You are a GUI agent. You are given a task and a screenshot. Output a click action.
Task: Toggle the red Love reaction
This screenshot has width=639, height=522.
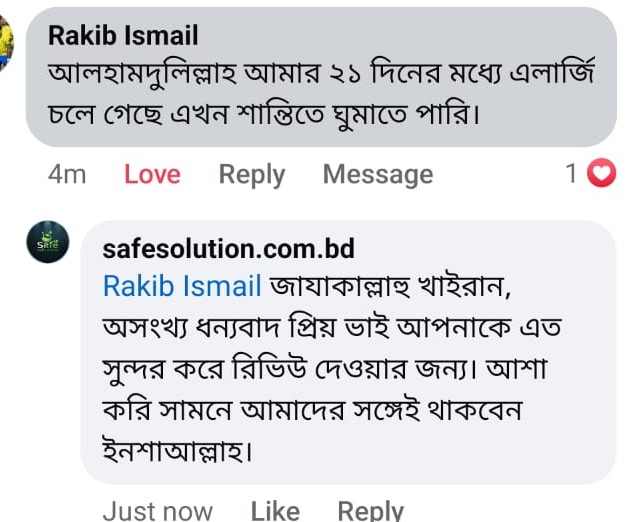(x=152, y=174)
